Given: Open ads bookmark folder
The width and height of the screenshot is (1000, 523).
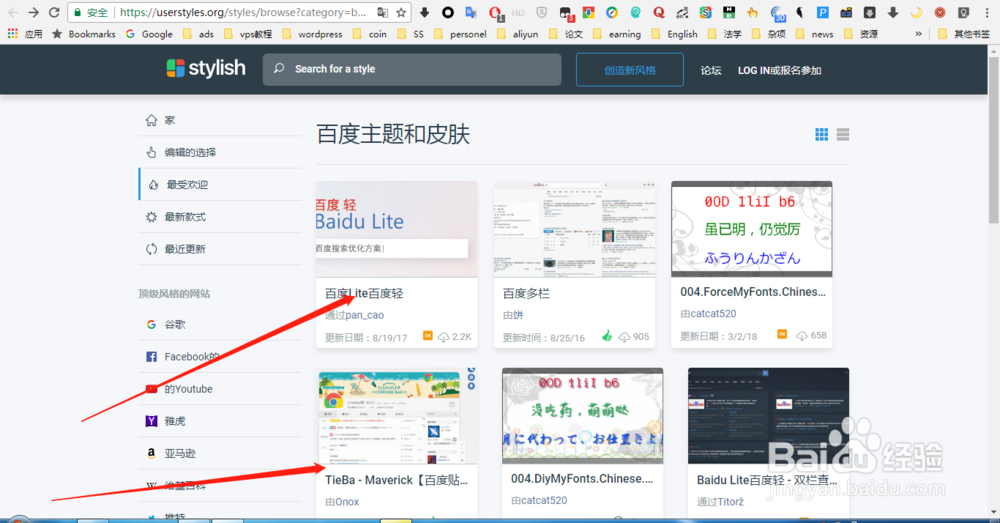Looking at the screenshot, I should 198,34.
